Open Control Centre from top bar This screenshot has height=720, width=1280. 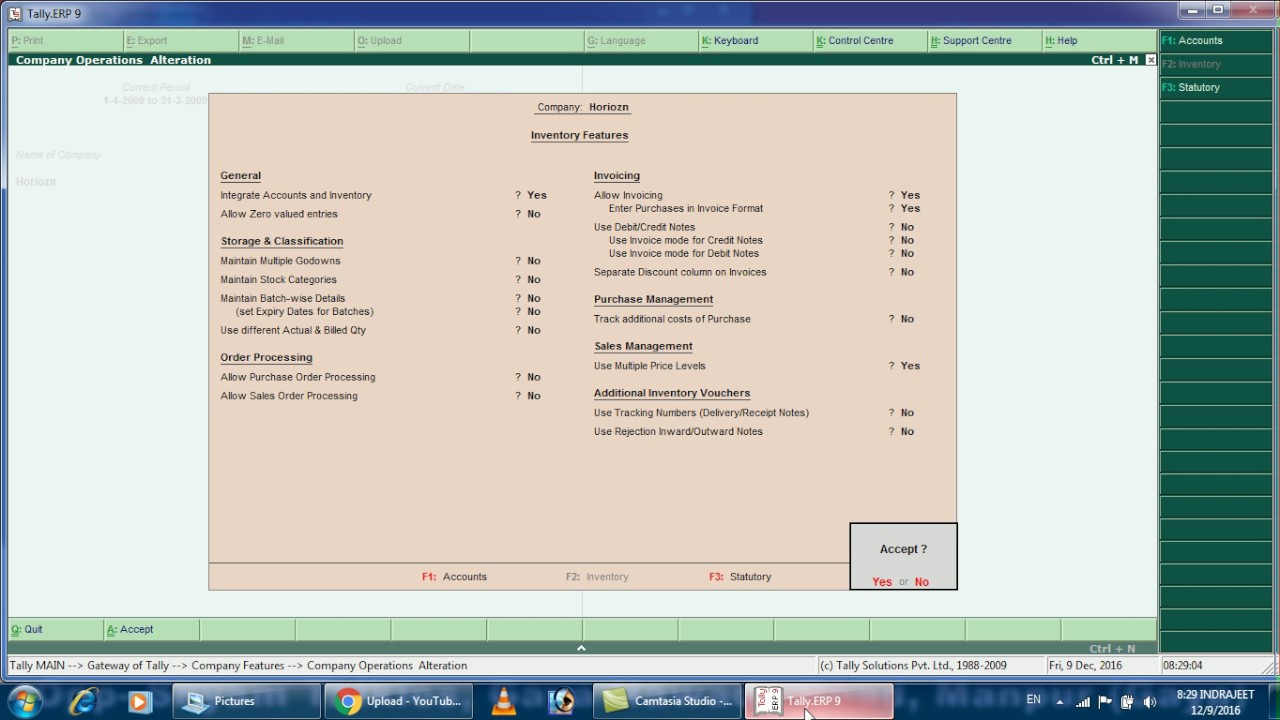tap(870, 41)
